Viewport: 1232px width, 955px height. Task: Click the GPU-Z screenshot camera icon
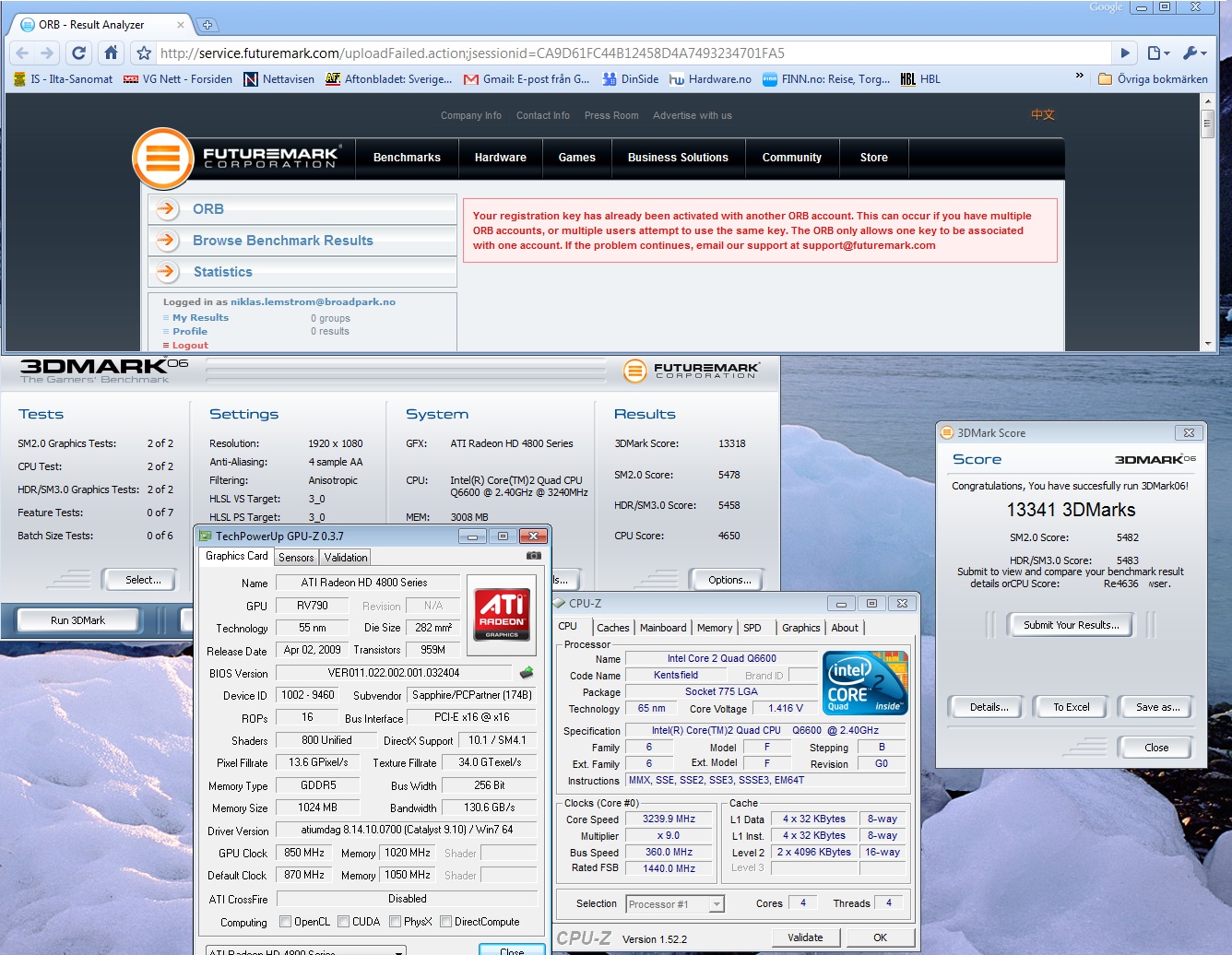point(533,556)
